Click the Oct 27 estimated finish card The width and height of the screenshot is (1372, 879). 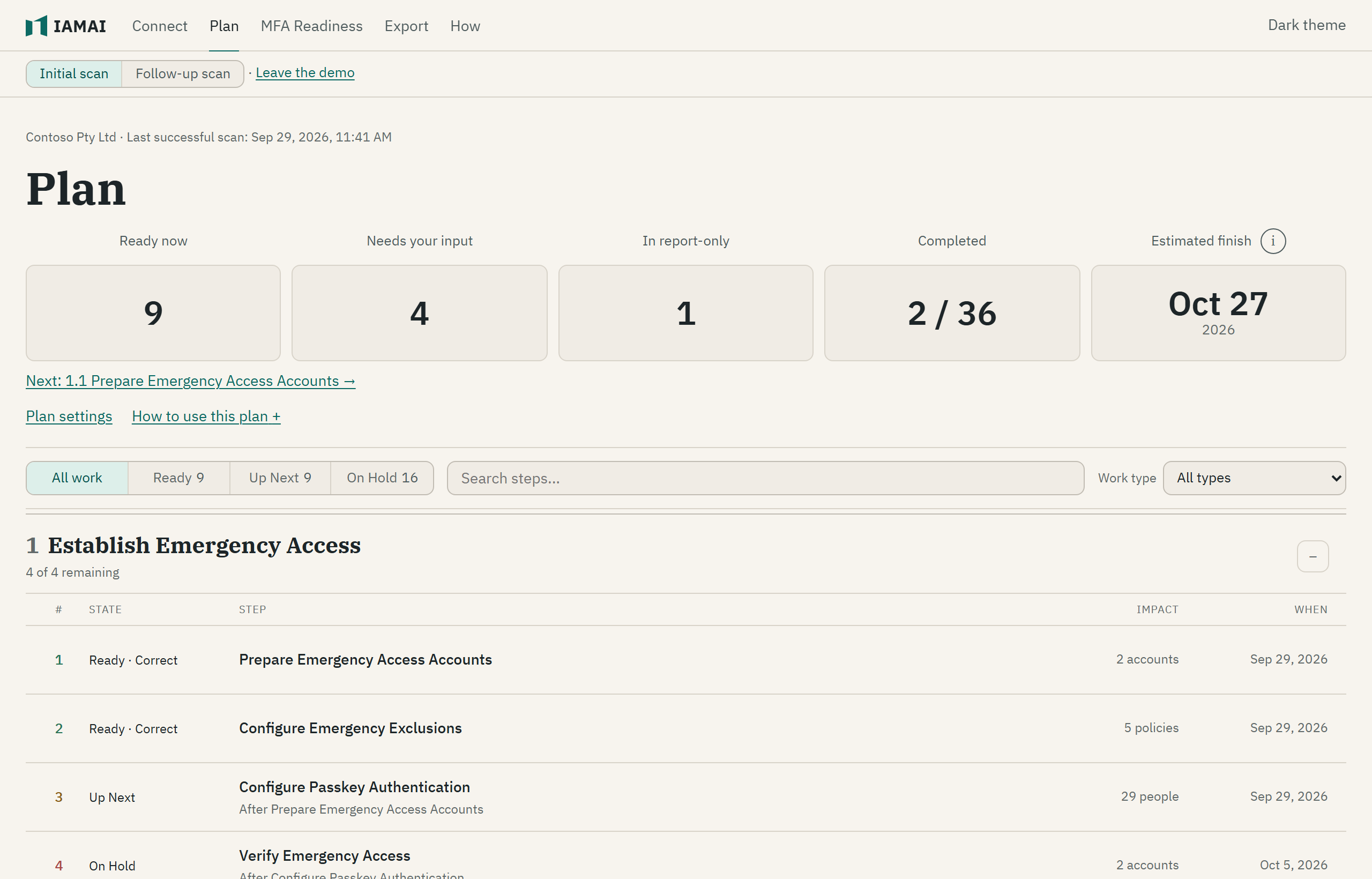tap(1218, 313)
